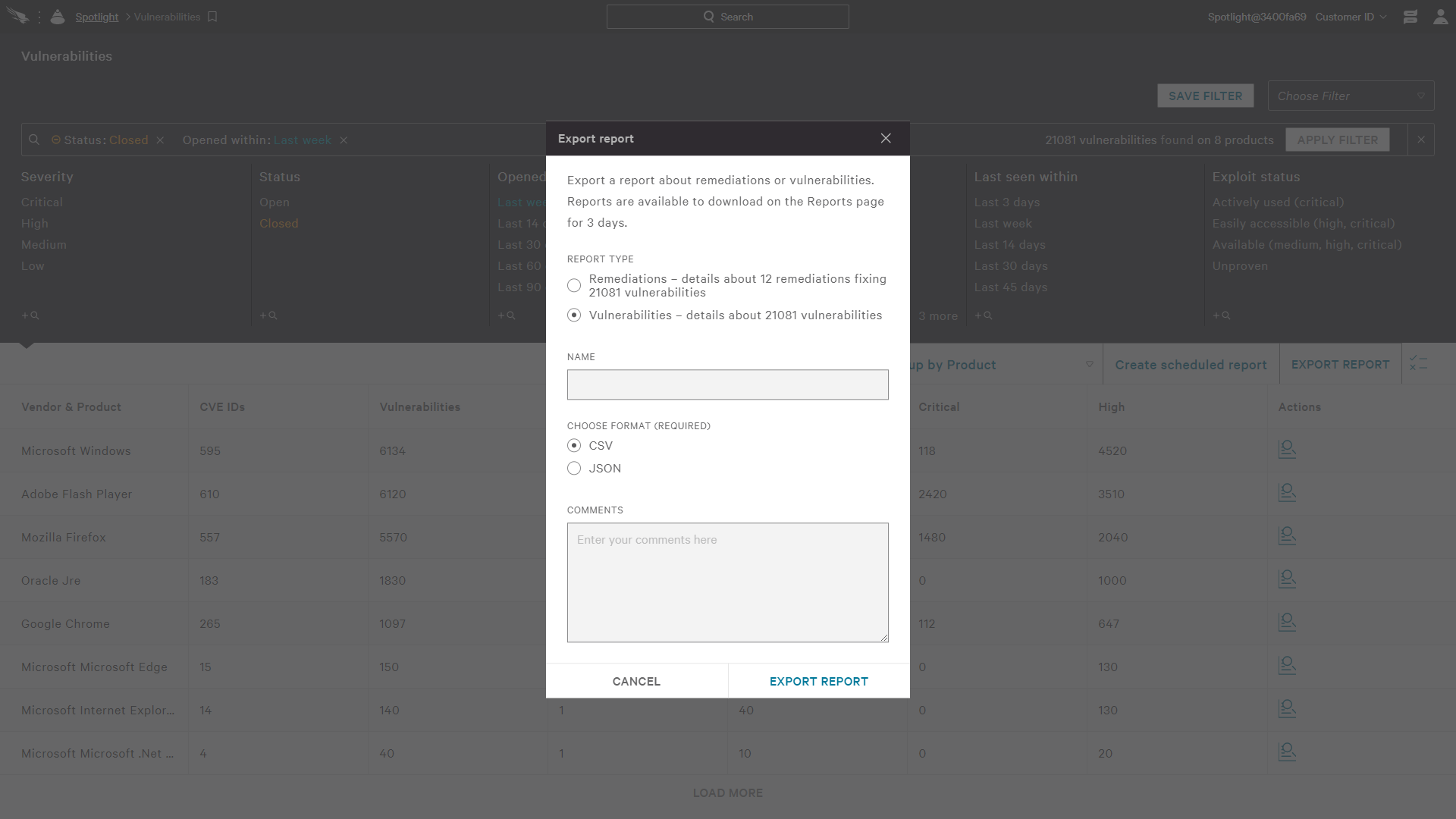Select the Remediations report type
Viewport: 1456px width, 819px height.
(x=574, y=286)
